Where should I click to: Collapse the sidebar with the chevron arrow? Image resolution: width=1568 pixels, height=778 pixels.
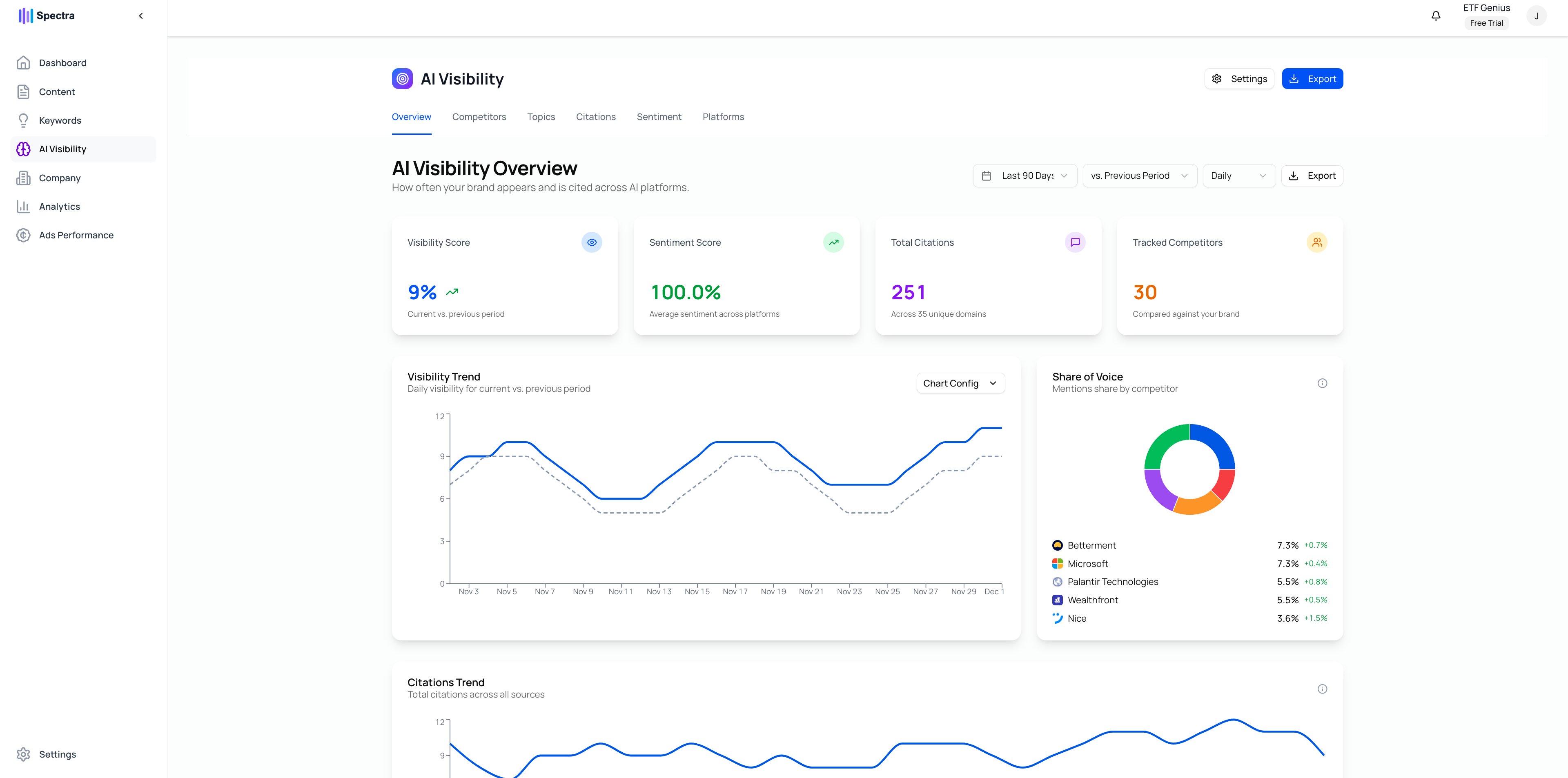coord(140,16)
